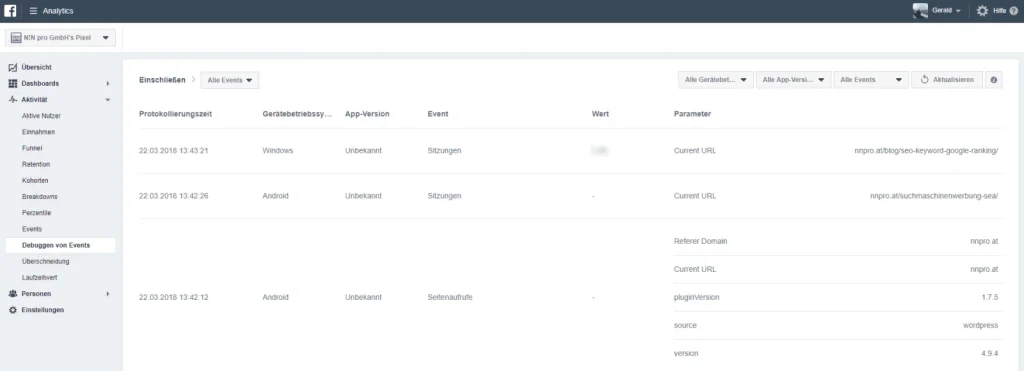Viewport: 1024px width, 371px height.
Task: Expand the Dashboards submenu arrow
Action: click(108, 84)
